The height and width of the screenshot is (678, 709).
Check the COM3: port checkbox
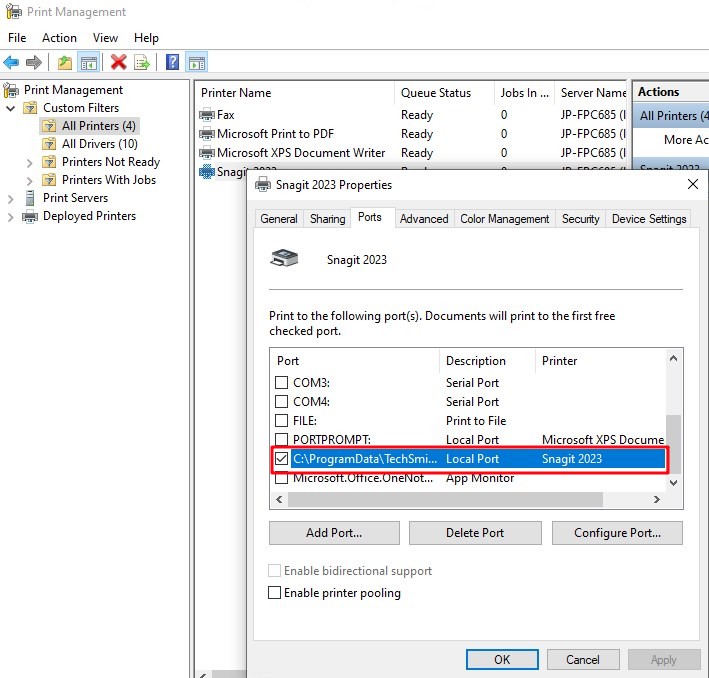coord(281,383)
